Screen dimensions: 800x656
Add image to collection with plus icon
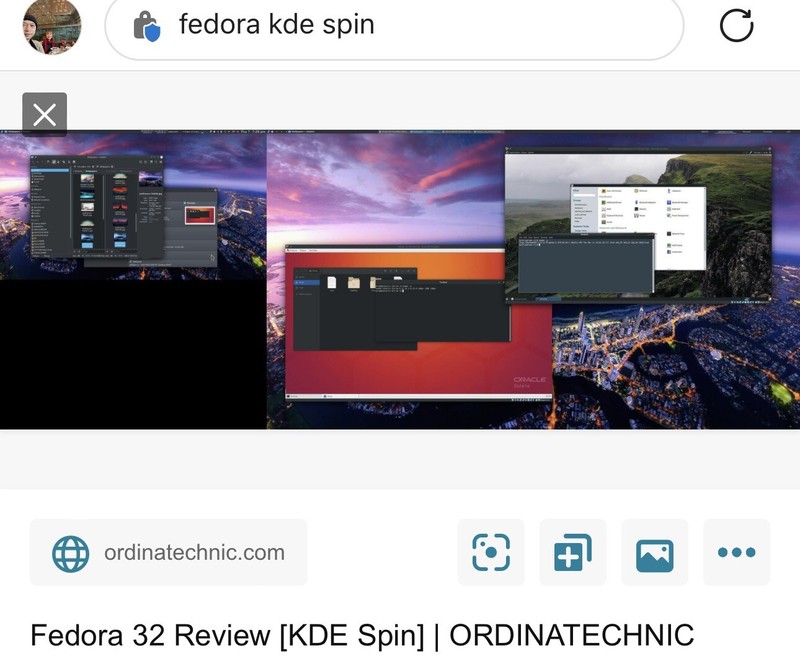573,552
